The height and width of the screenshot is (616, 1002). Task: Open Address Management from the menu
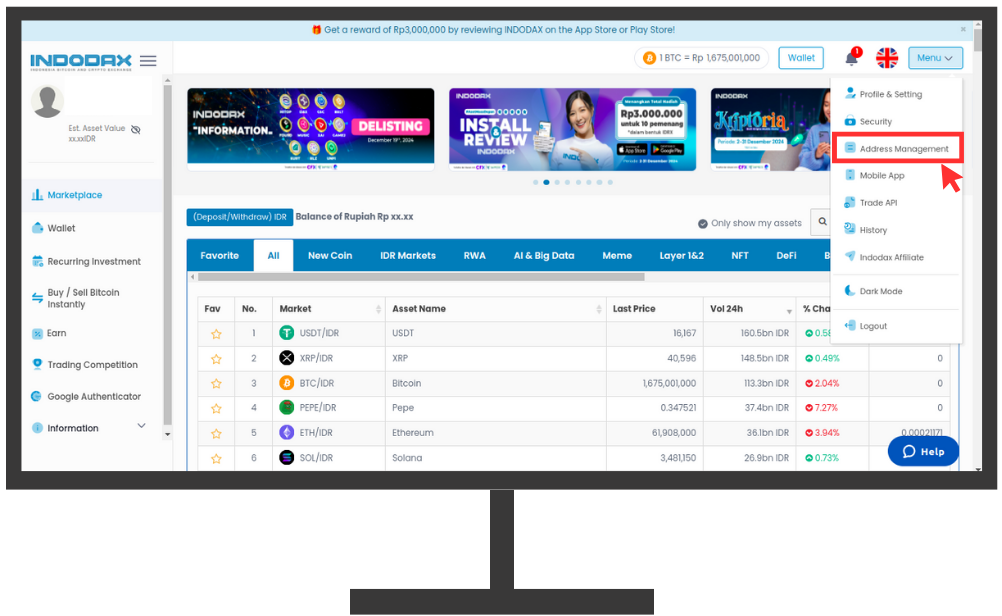click(x=897, y=148)
